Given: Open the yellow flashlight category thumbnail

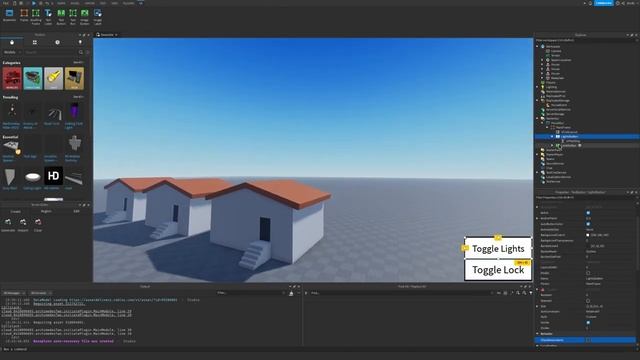Looking at the screenshot, I should point(53,78).
